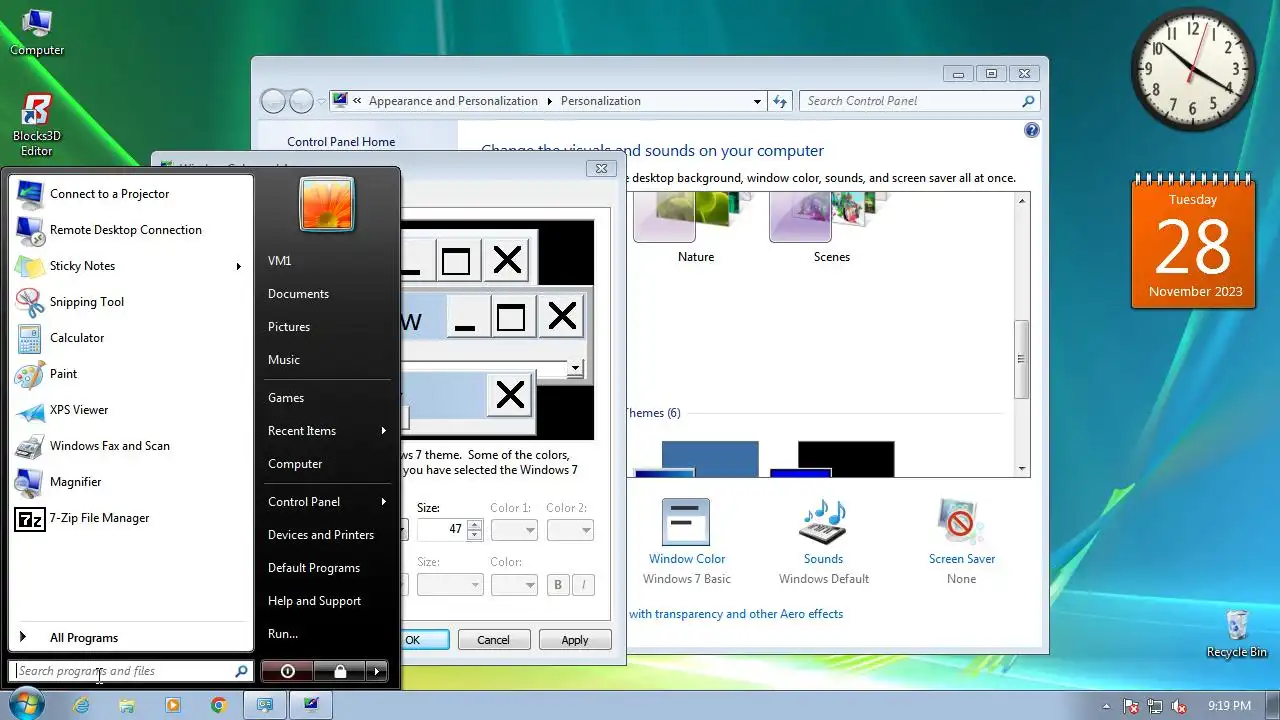Open Documents from the Start menu
The image size is (1280, 720).
327,294
